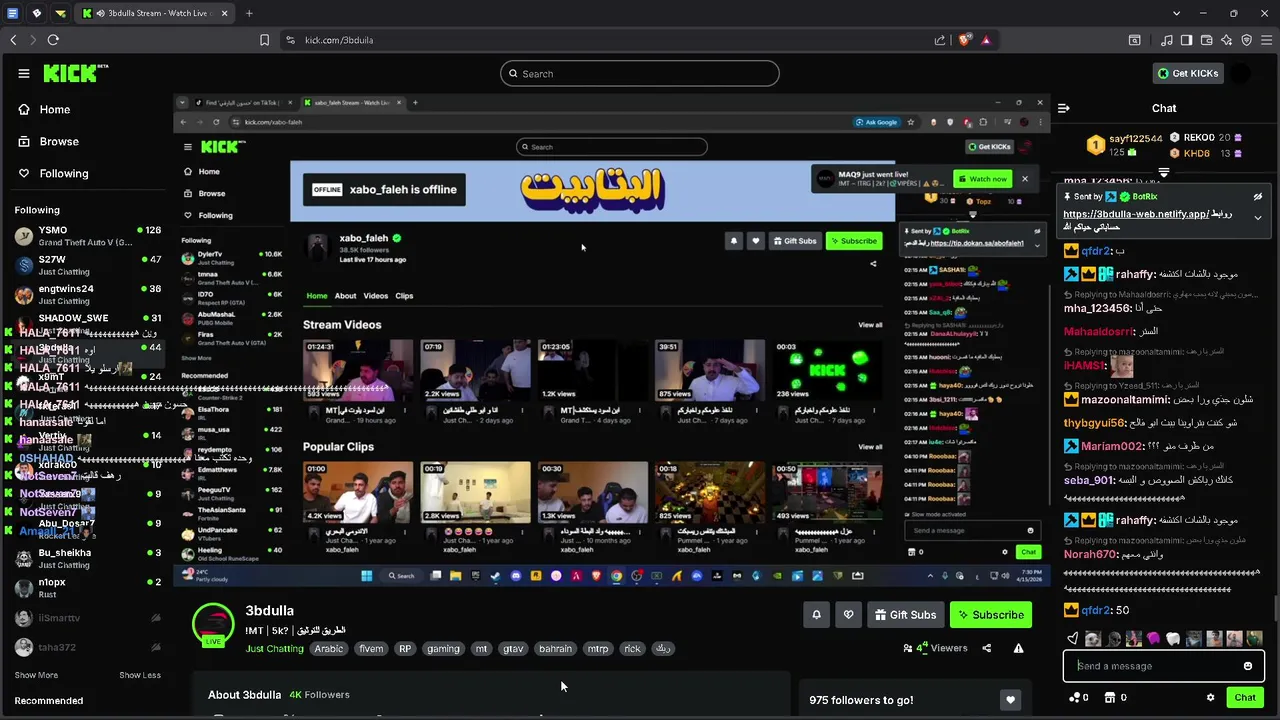Screen dimensions: 1280x720
Task: Bookmark the page using the bookmark icon
Action: (x=264, y=40)
